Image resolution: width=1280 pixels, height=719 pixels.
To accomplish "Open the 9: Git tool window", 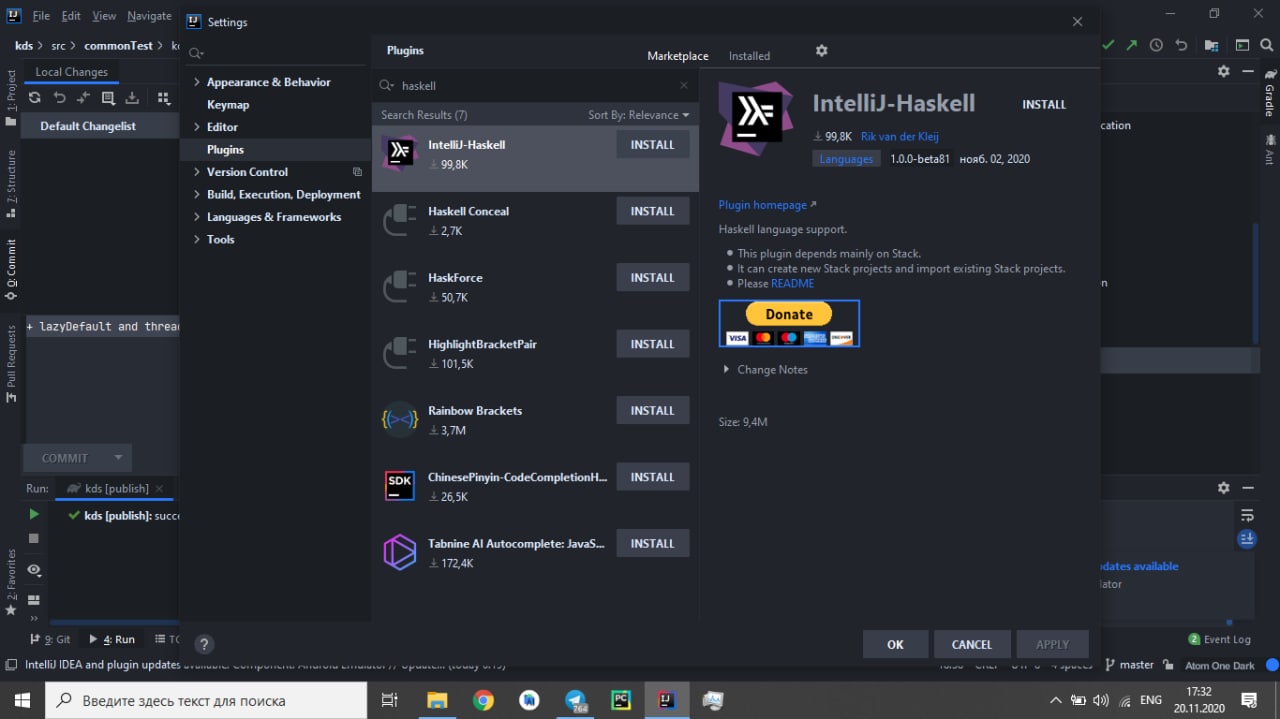I will 50,639.
